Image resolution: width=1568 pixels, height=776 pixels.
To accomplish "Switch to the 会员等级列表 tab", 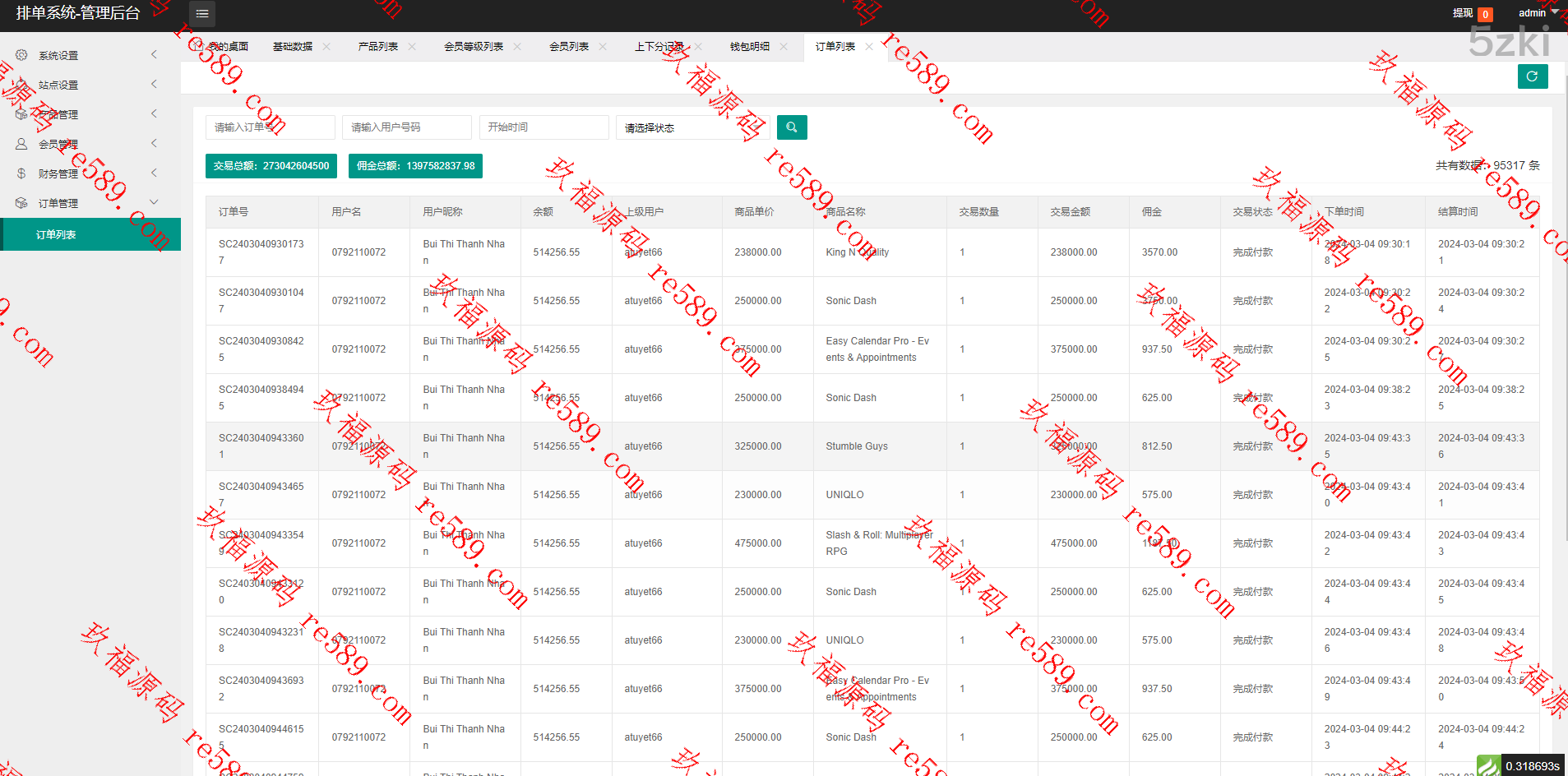I will click(474, 47).
